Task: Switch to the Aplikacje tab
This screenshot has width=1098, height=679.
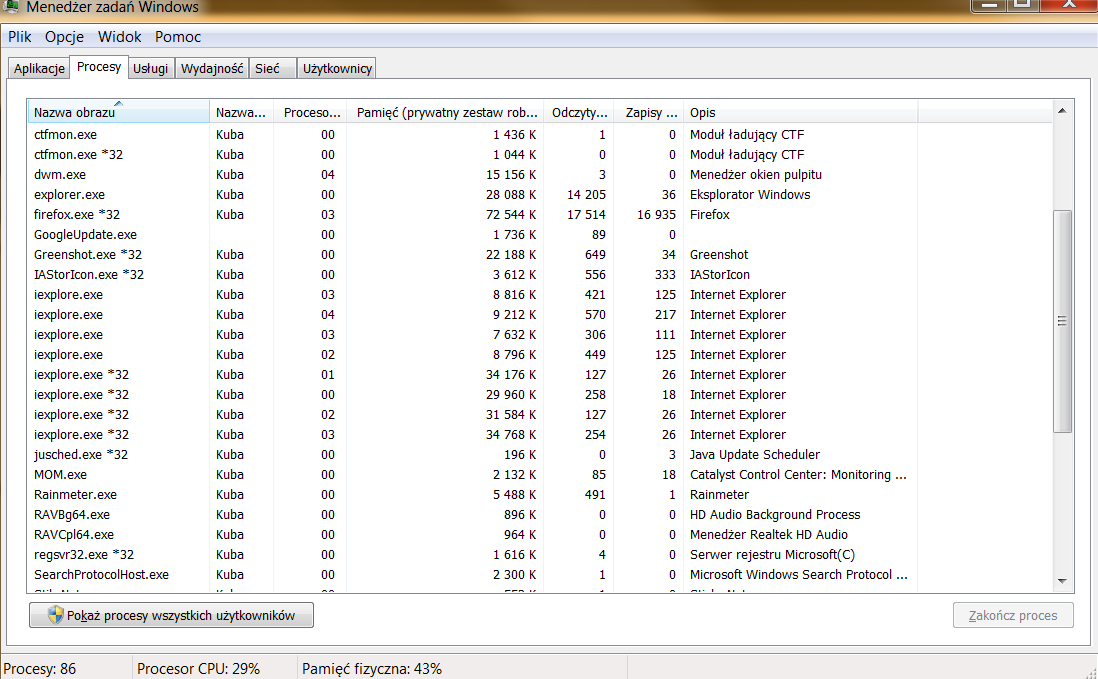Action: point(39,69)
